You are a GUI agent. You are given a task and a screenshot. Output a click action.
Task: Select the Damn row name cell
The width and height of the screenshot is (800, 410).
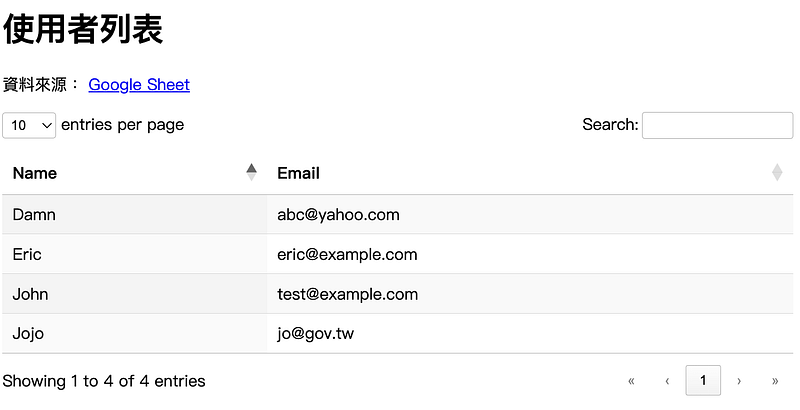coord(135,215)
